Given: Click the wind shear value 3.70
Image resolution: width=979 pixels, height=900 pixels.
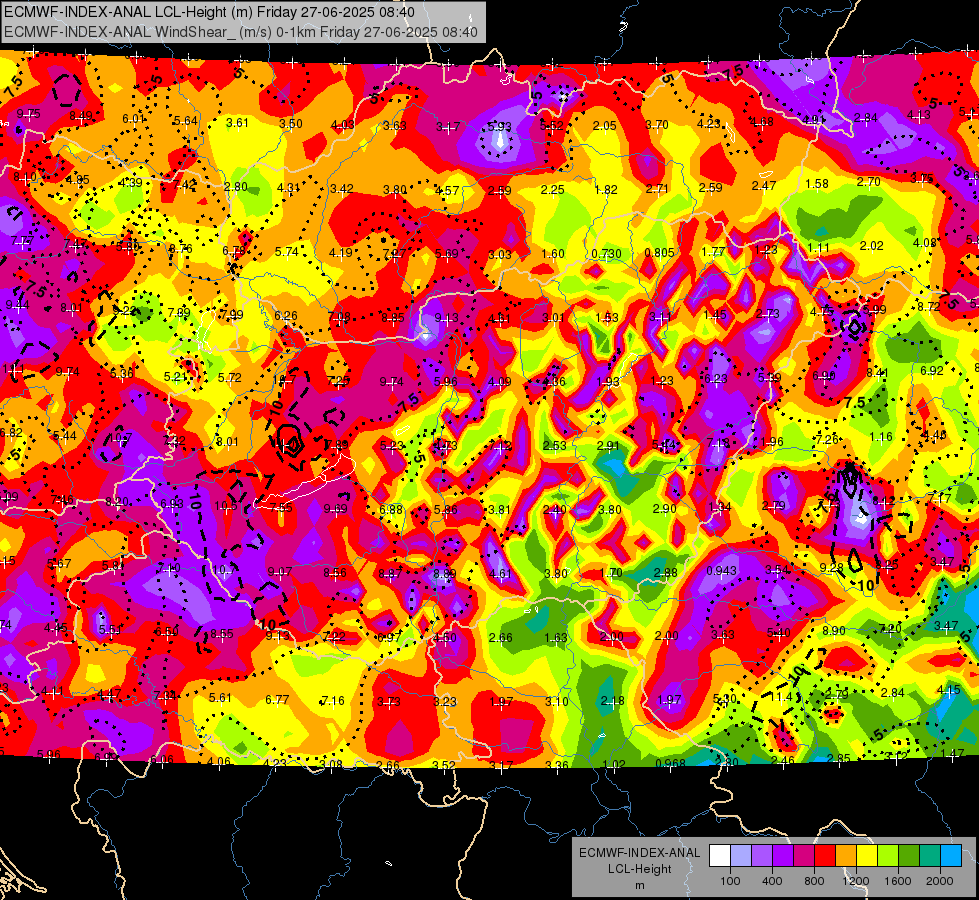Looking at the screenshot, I should pos(657,125).
